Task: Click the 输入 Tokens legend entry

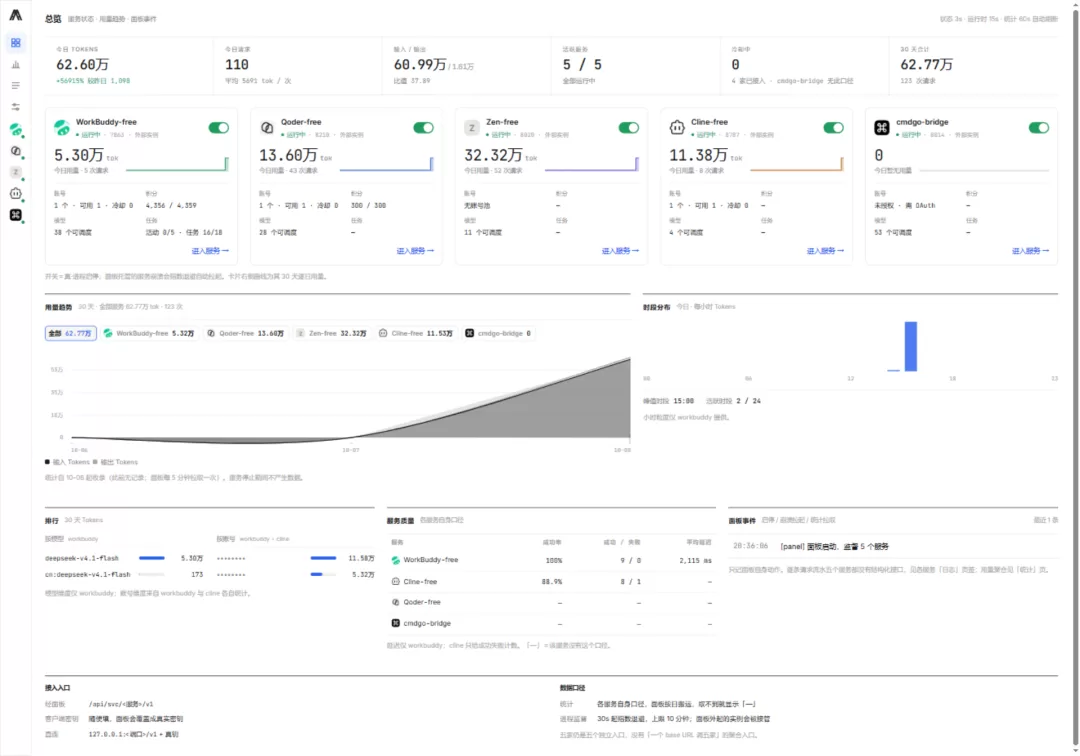Action: pyautogui.click(x=68, y=462)
